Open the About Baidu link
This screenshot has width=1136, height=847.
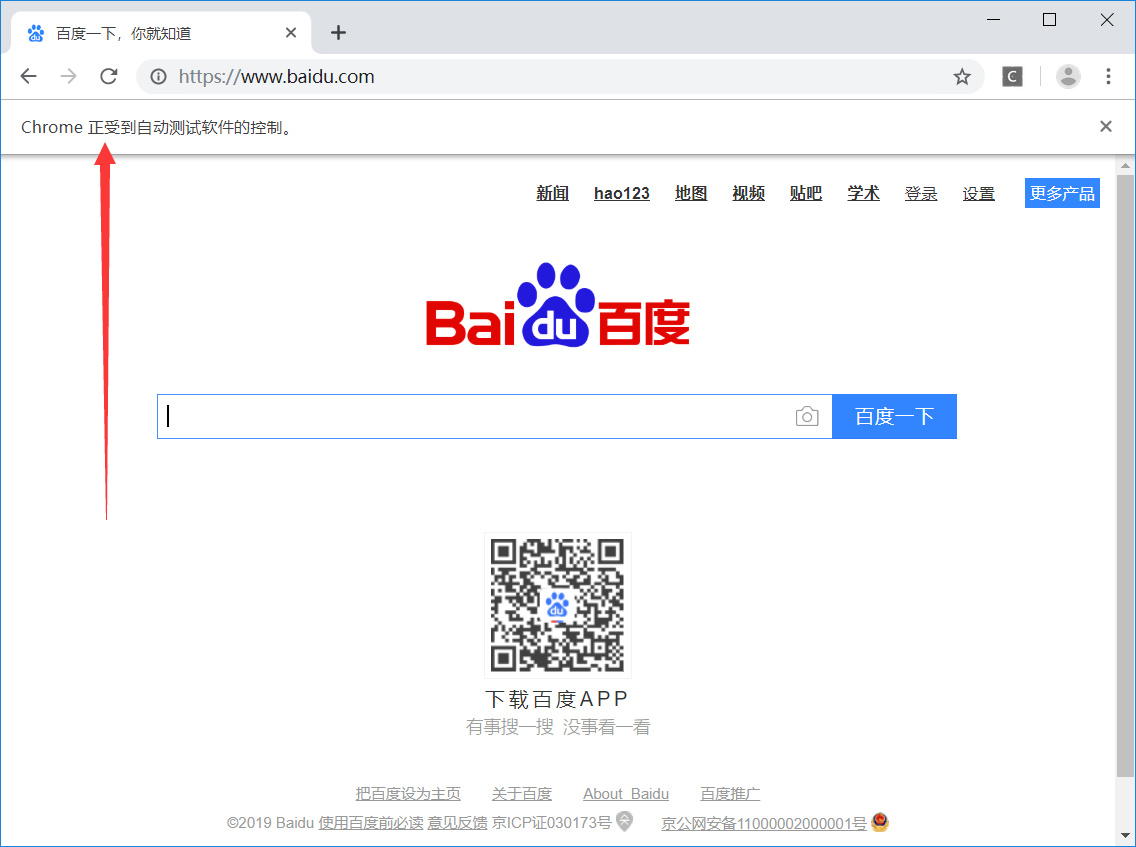626,794
